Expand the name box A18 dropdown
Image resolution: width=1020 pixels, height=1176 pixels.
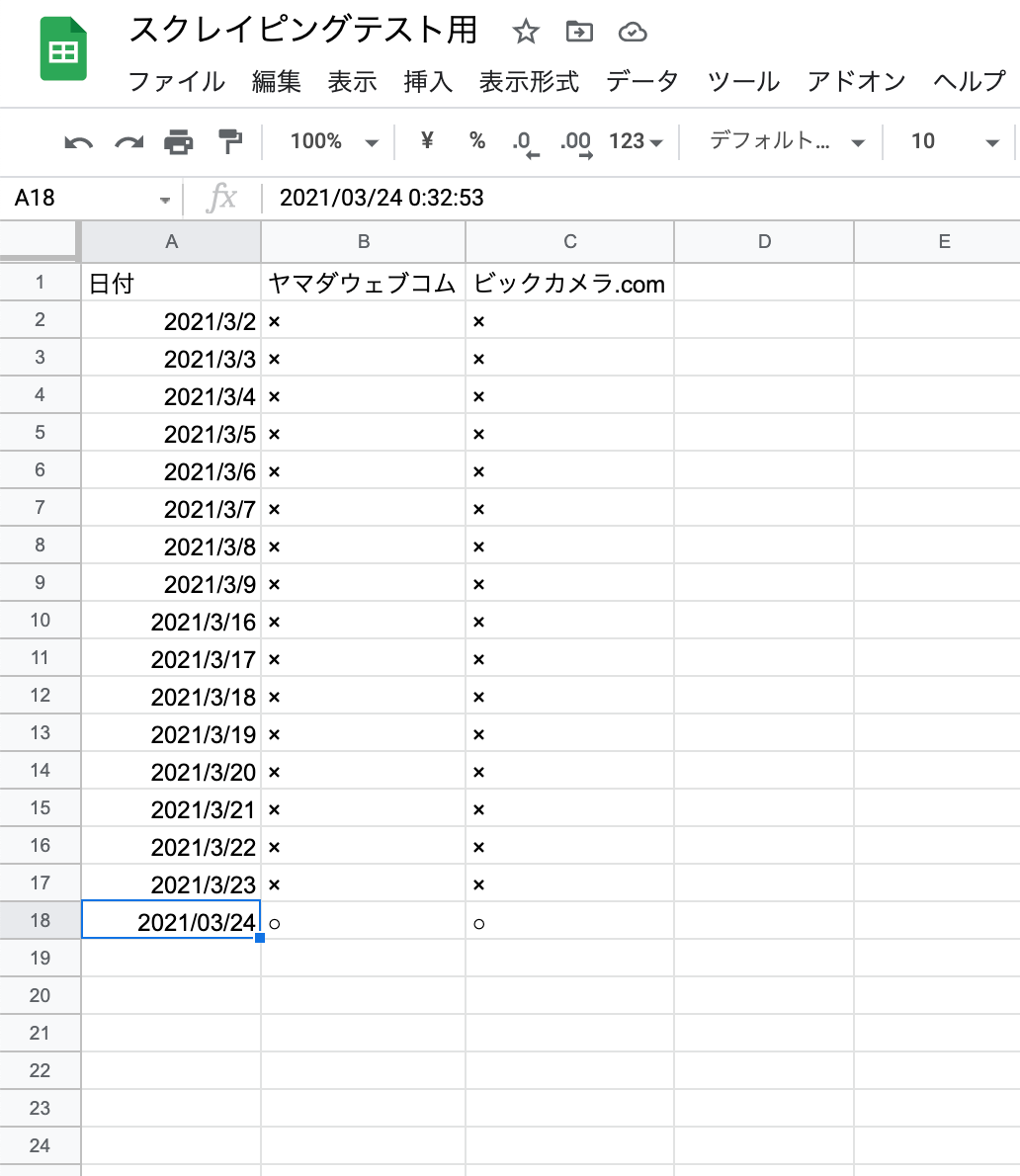click(165, 200)
